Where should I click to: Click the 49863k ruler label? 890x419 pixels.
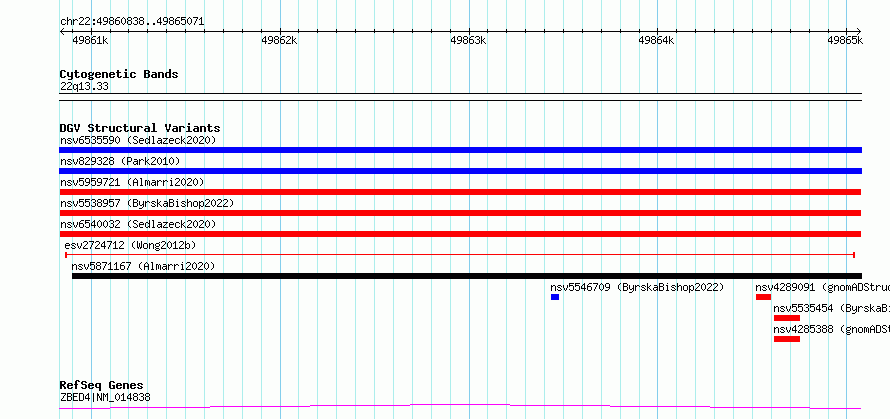point(468,41)
